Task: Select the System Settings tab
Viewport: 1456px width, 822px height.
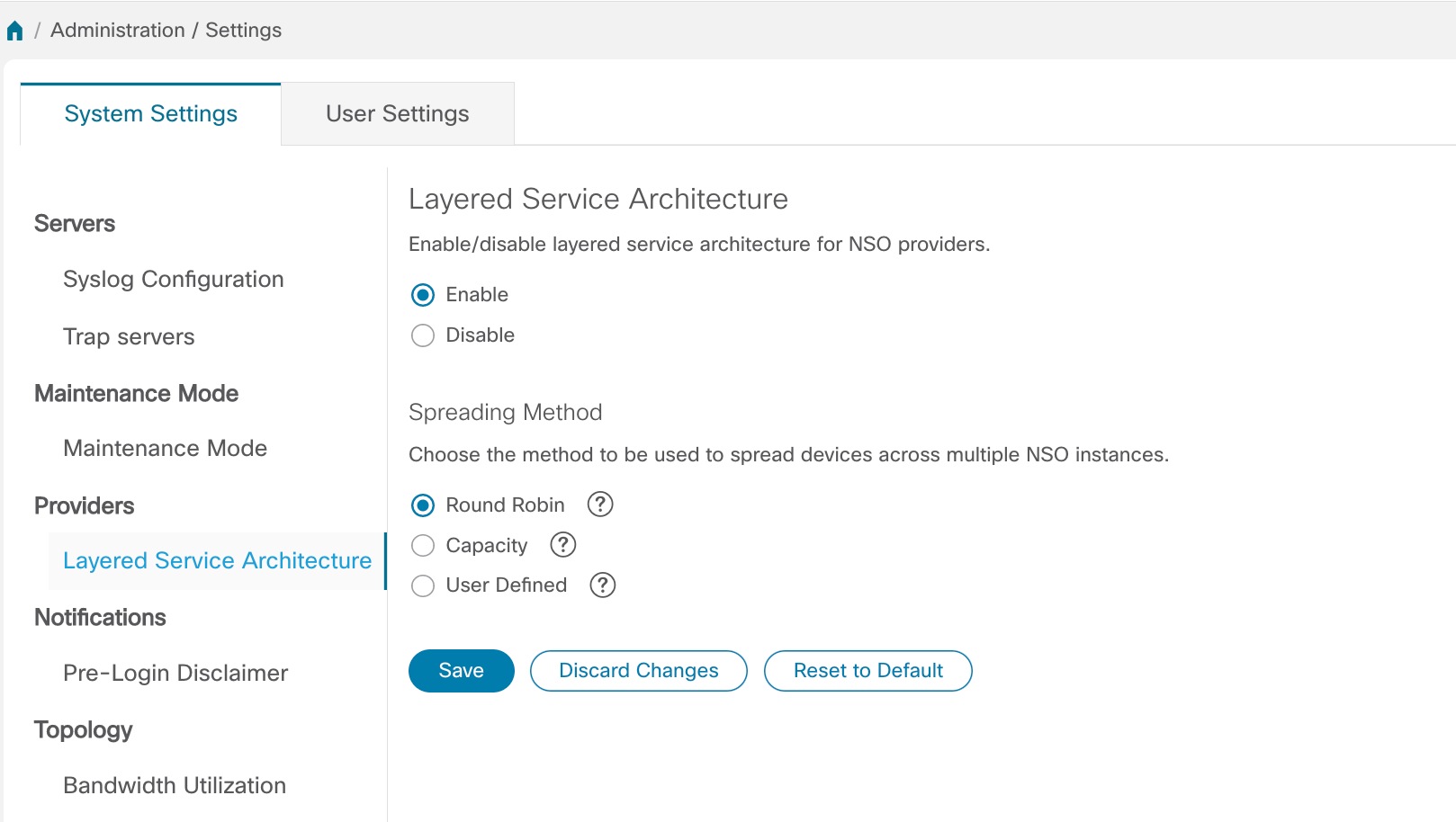Action: pos(150,113)
